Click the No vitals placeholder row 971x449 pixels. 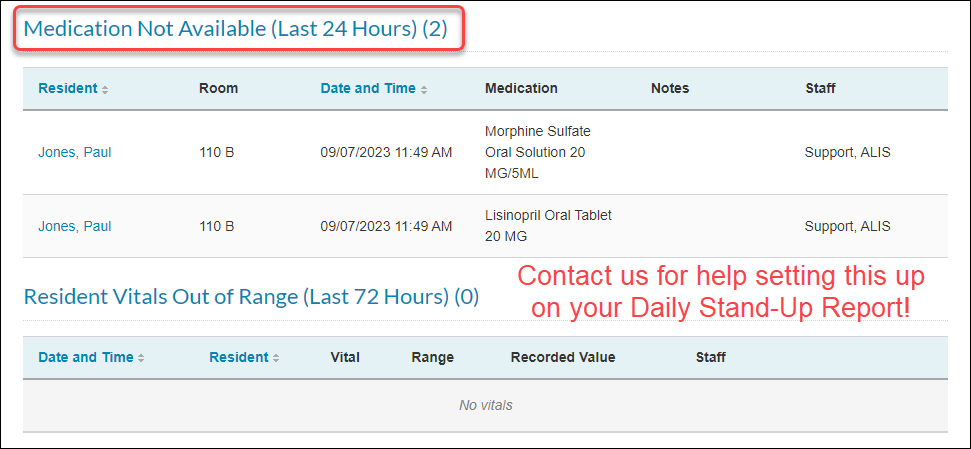(486, 406)
